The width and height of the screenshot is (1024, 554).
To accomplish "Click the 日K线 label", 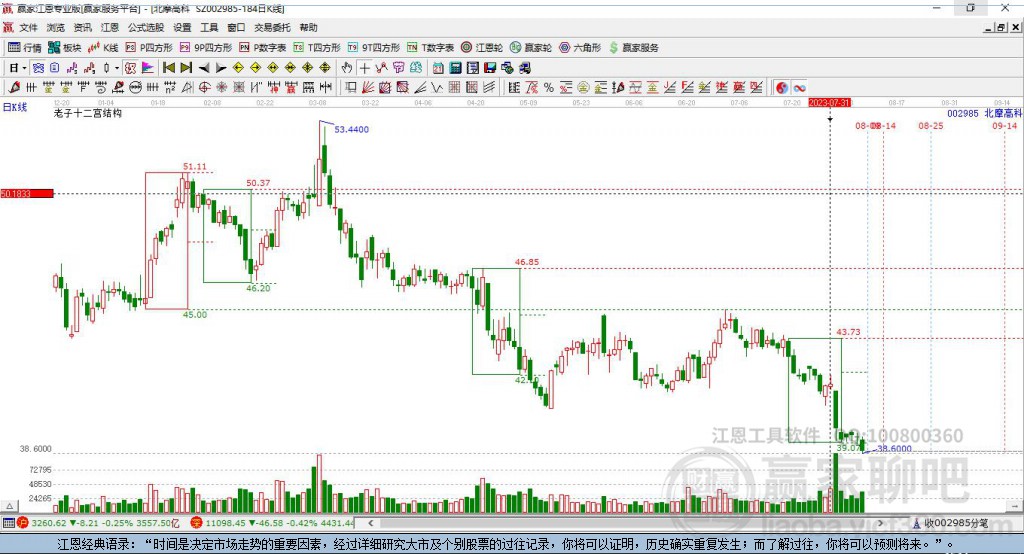I will click(x=15, y=107).
